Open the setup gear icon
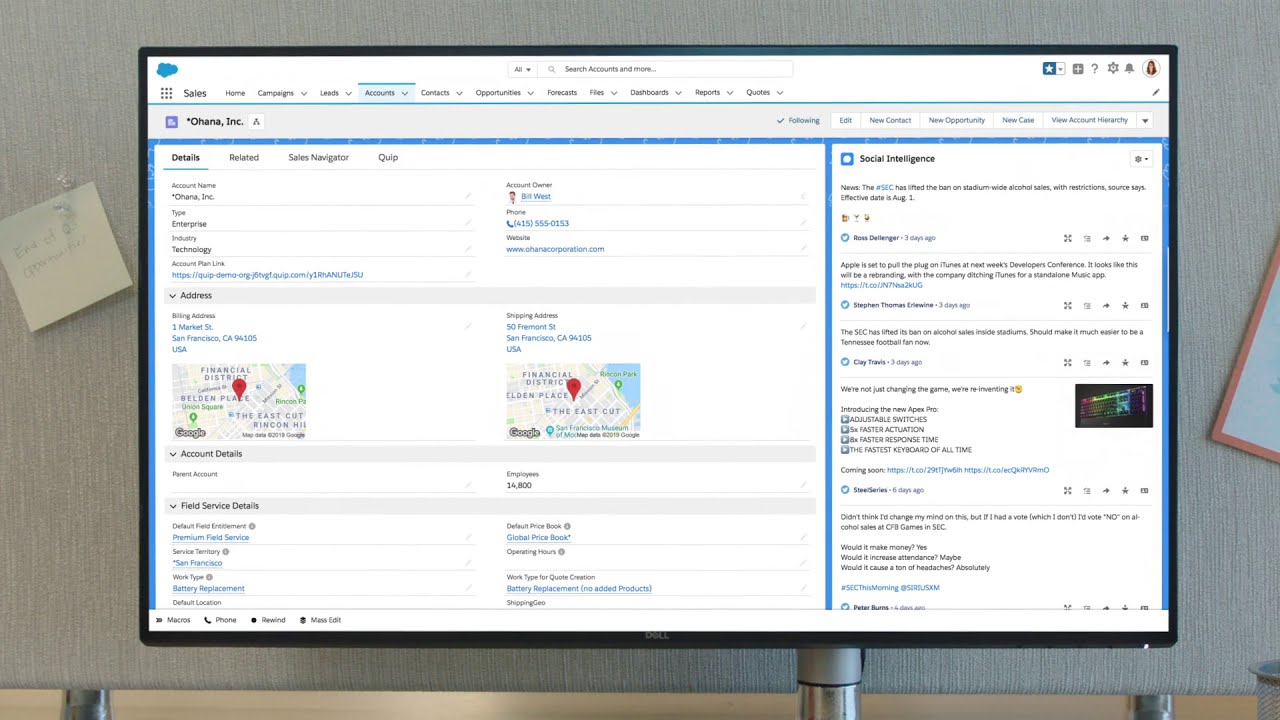Screen dimensions: 1280x720 pyautogui.click(x=1113, y=69)
